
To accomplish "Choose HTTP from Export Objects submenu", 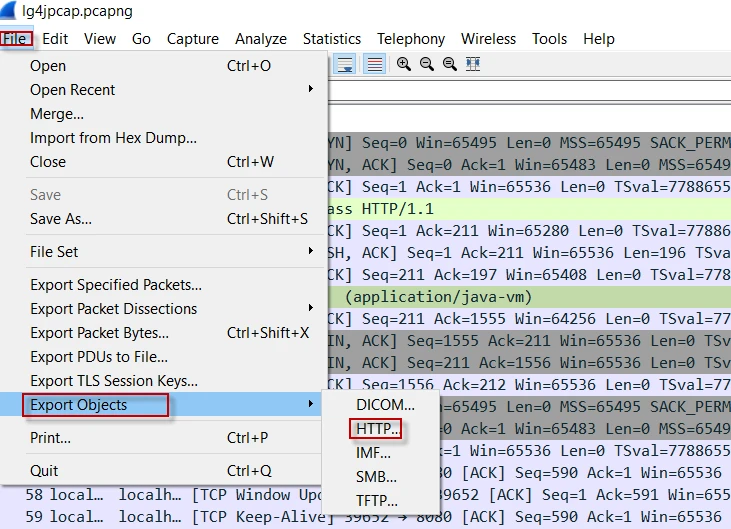I will [377, 429].
